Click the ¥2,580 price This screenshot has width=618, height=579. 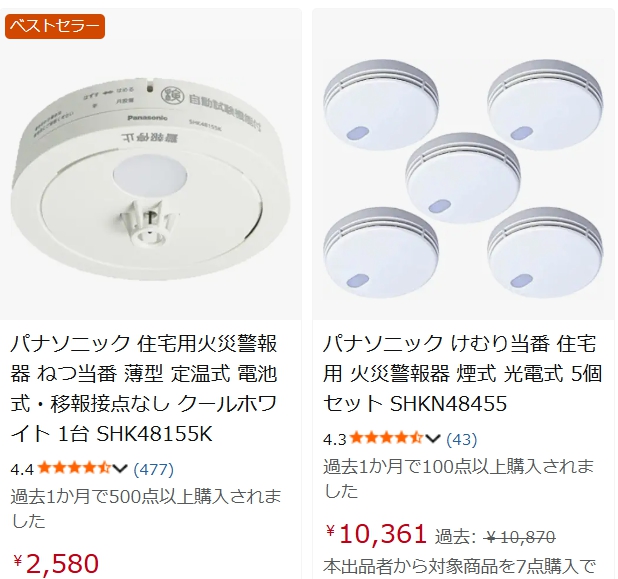pos(56,563)
